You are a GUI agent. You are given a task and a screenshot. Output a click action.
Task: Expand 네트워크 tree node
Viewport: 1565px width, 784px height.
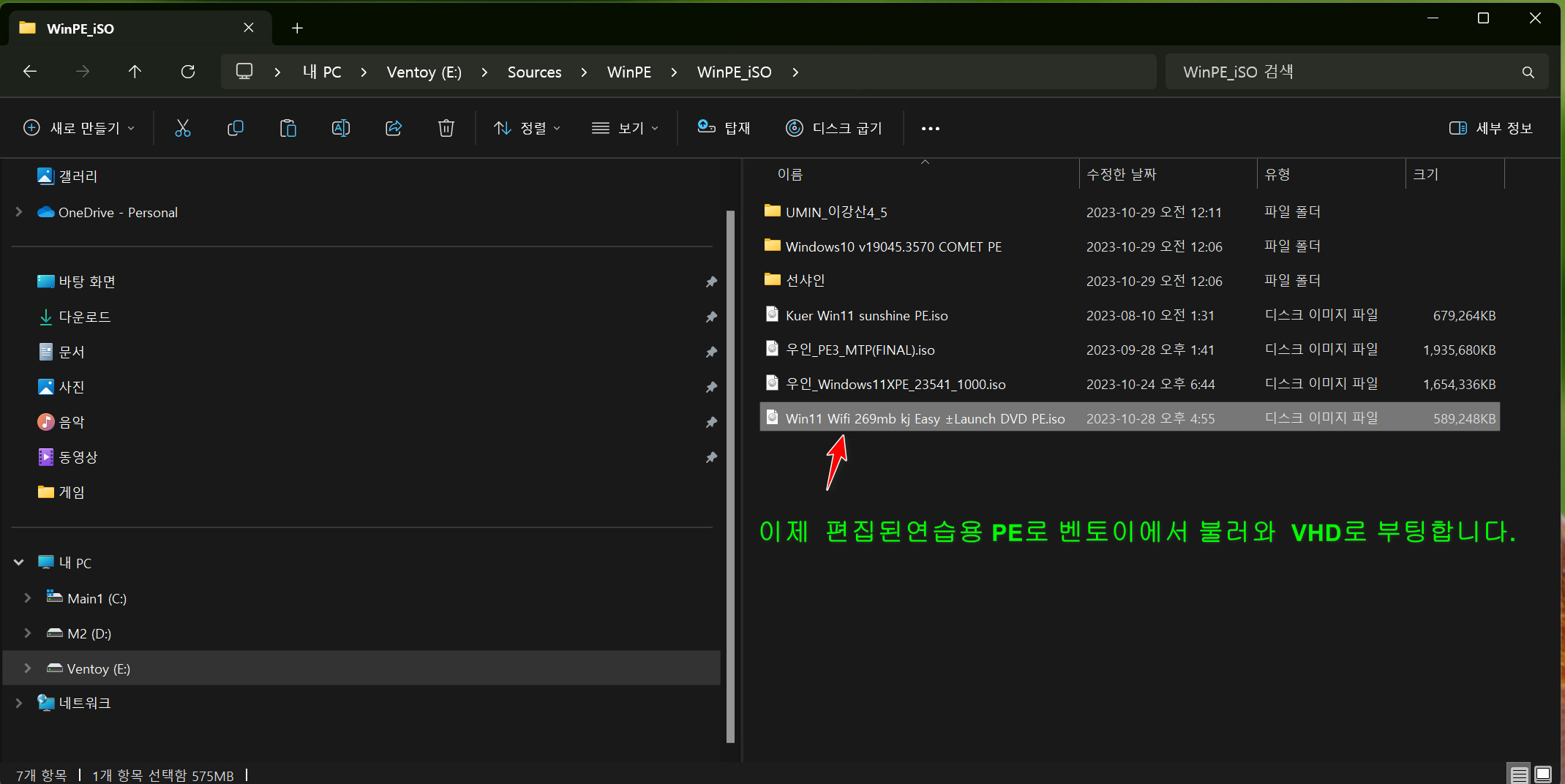19,703
